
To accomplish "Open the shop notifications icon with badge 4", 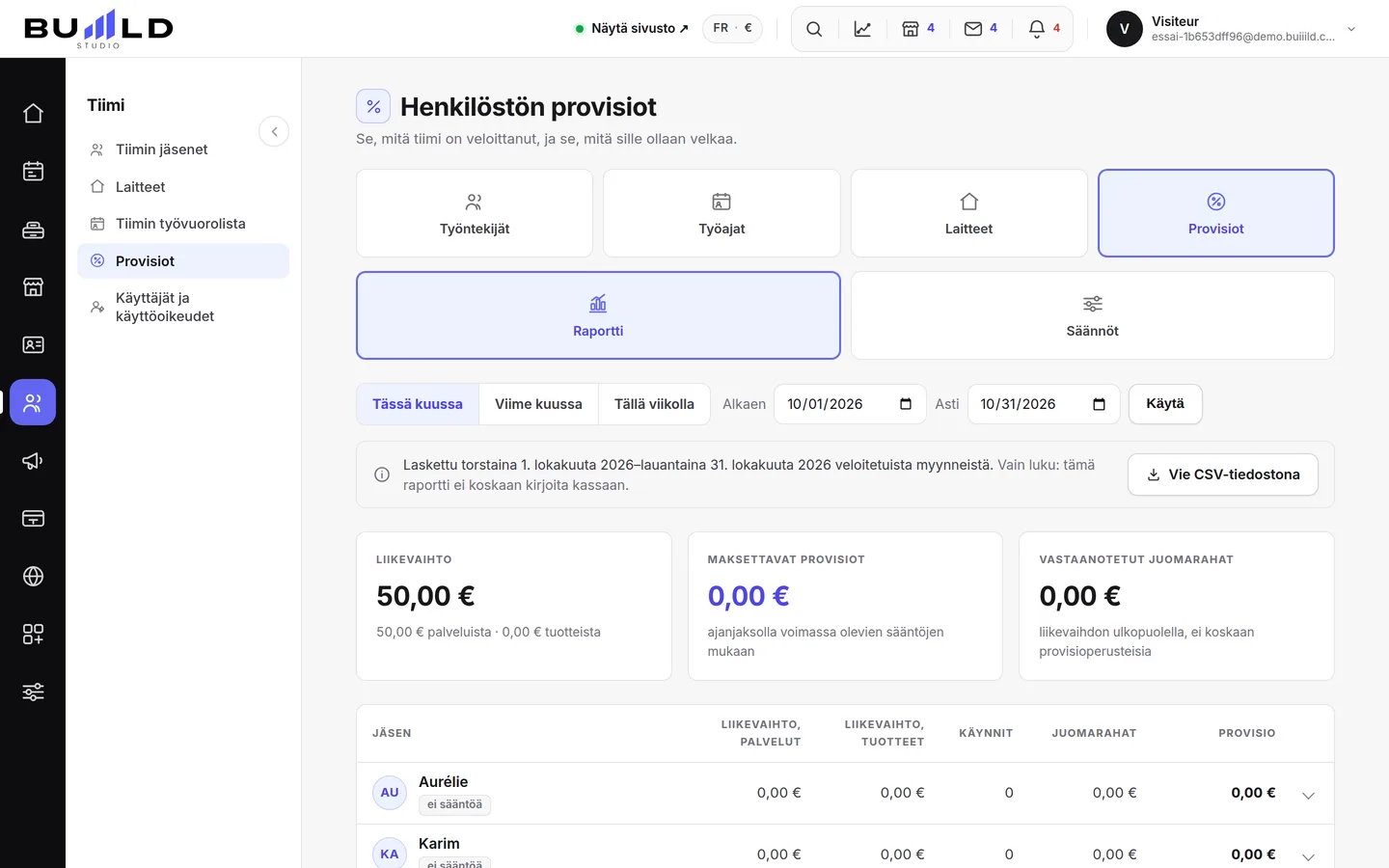I will [x=918, y=29].
